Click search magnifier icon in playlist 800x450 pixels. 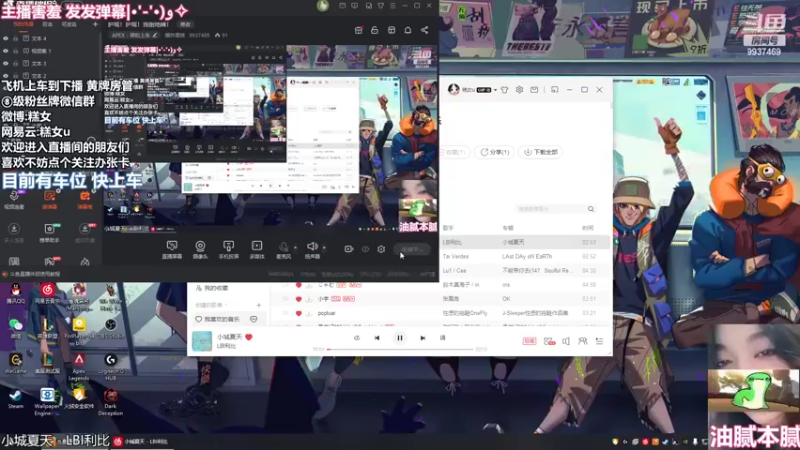tap(591, 209)
